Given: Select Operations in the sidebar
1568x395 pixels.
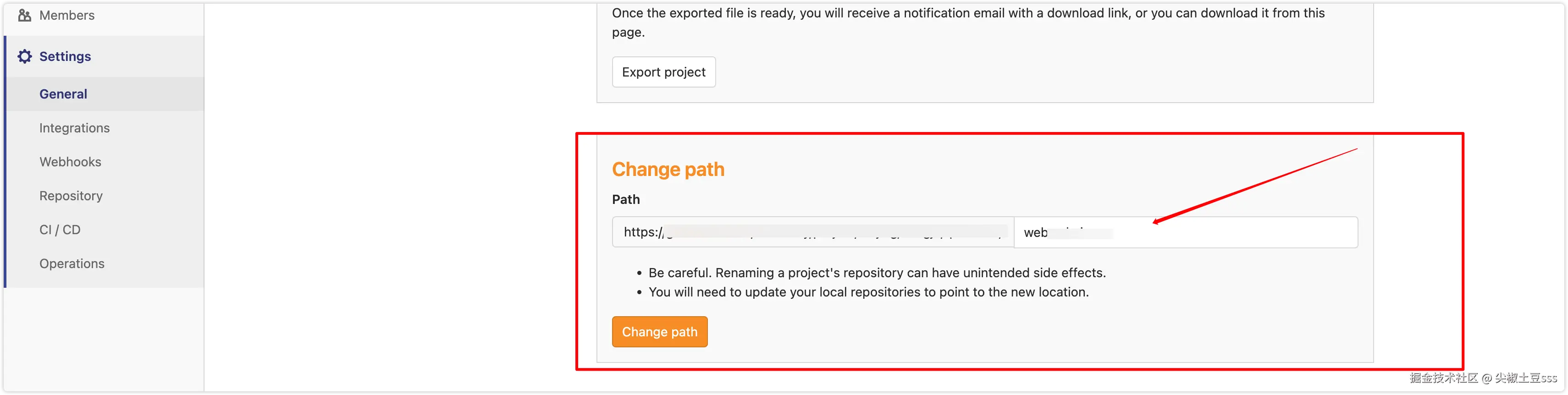Looking at the screenshot, I should click(x=72, y=263).
